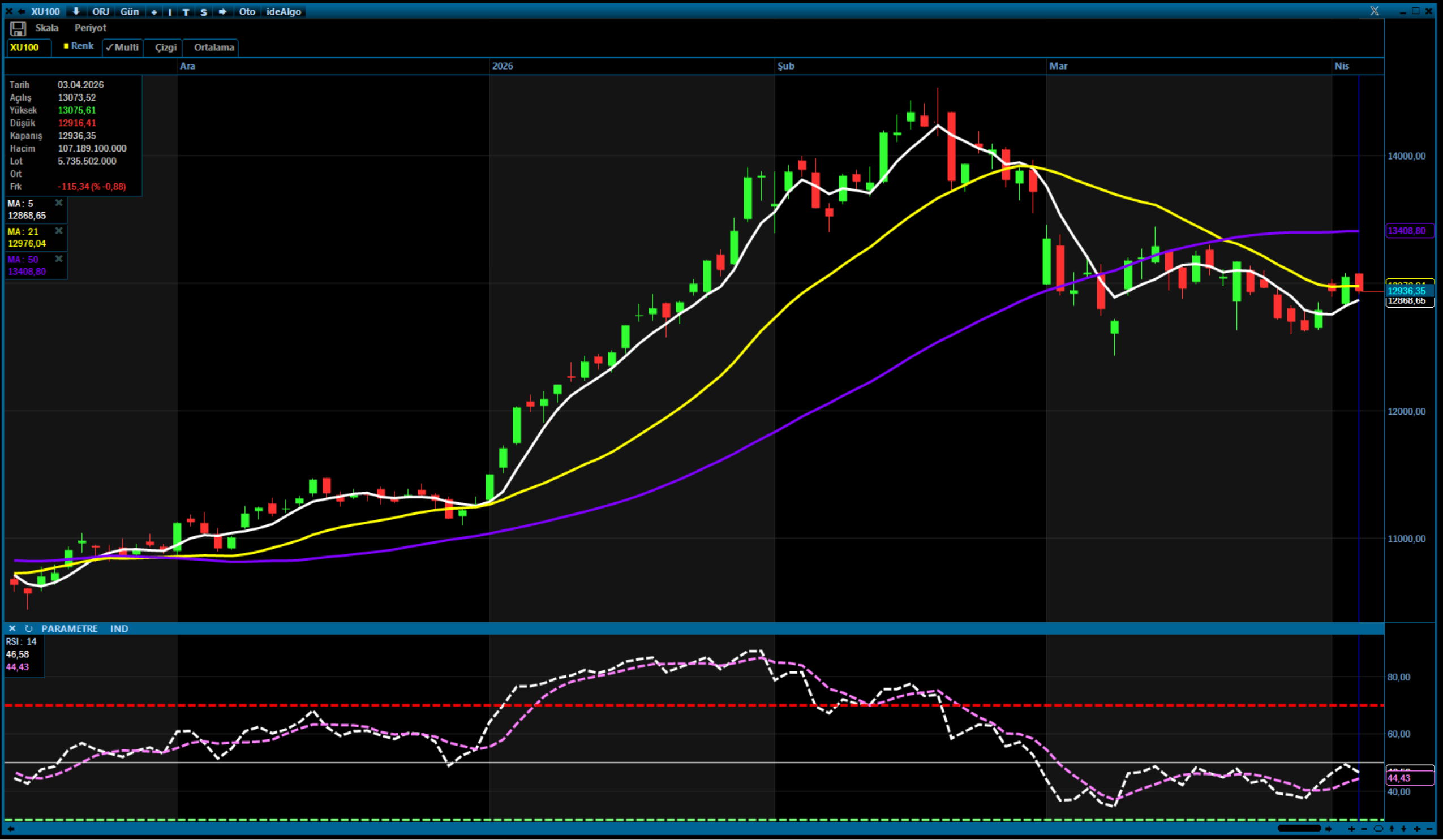Switch to the XU100 symbol tab

click(x=28, y=48)
